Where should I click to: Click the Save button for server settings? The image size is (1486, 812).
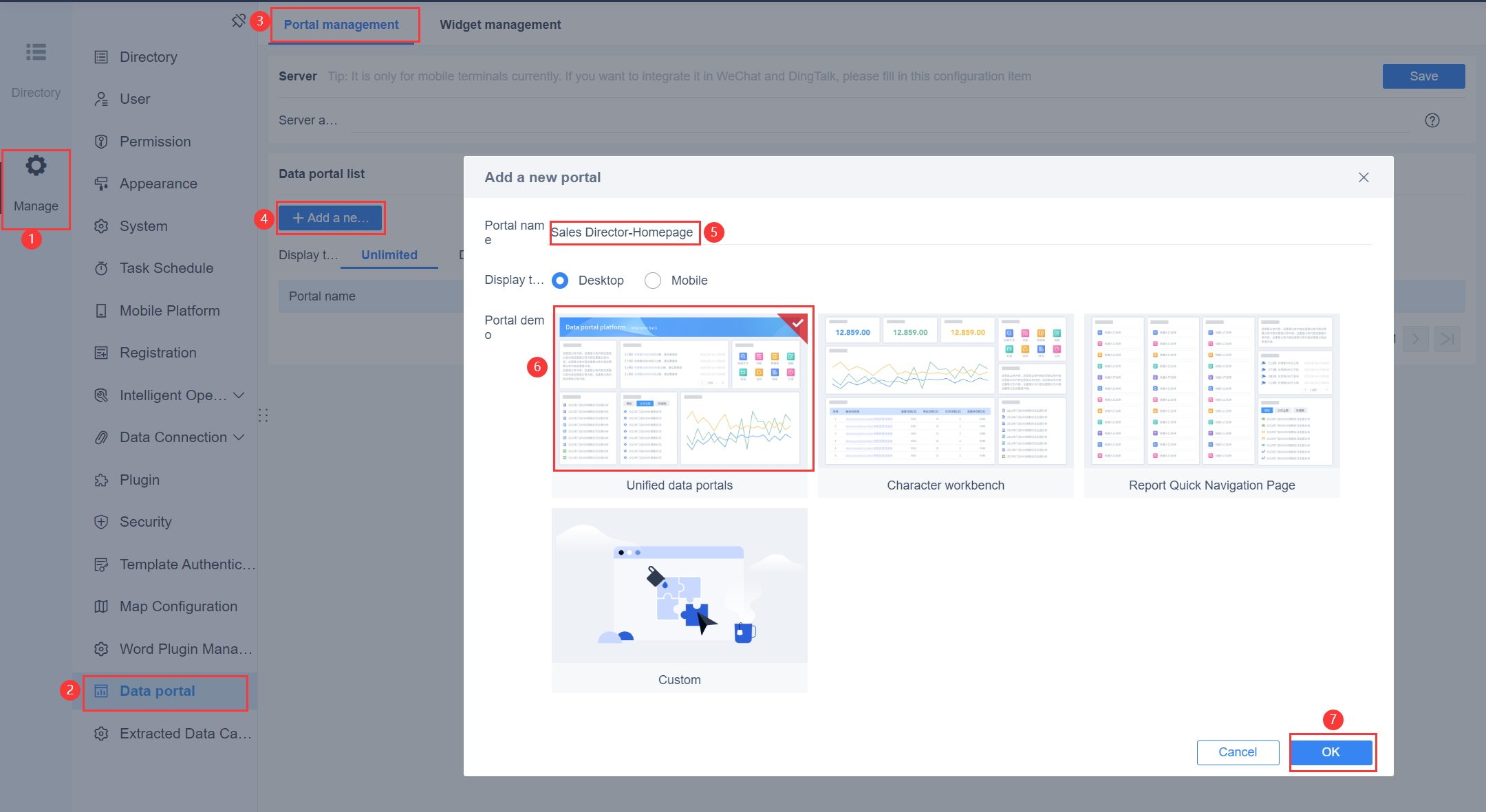coord(1423,76)
